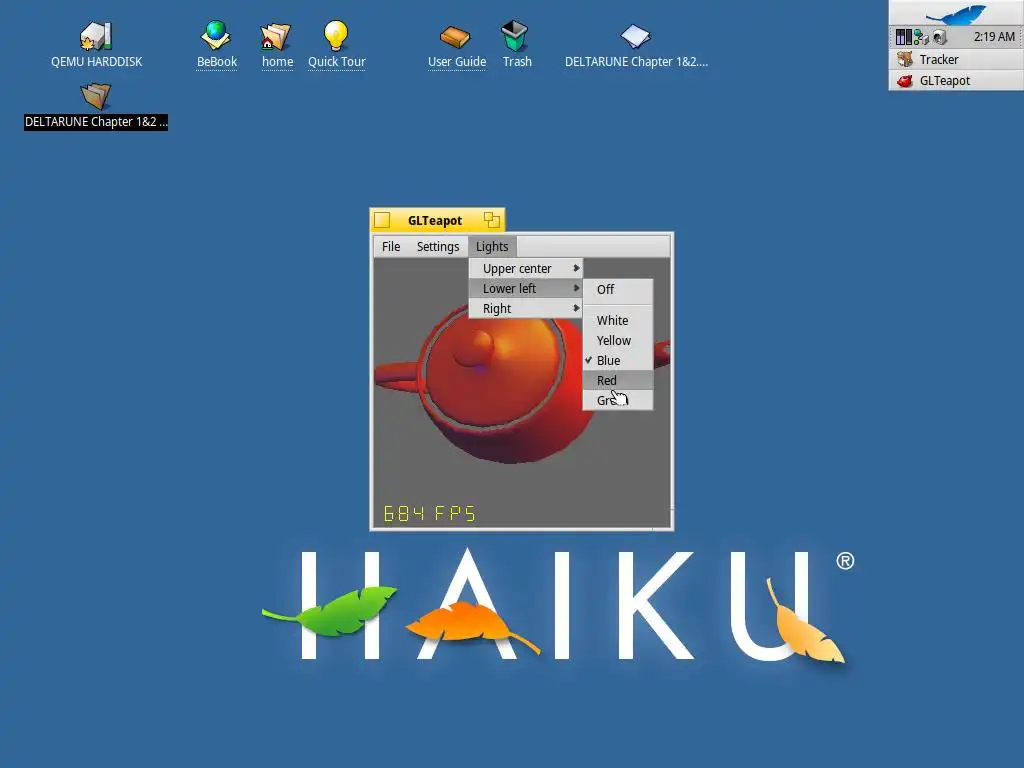Screen dimensions: 1024x768
Task: Click the GLTeapot window close box
Action: pyautogui.click(x=382, y=221)
